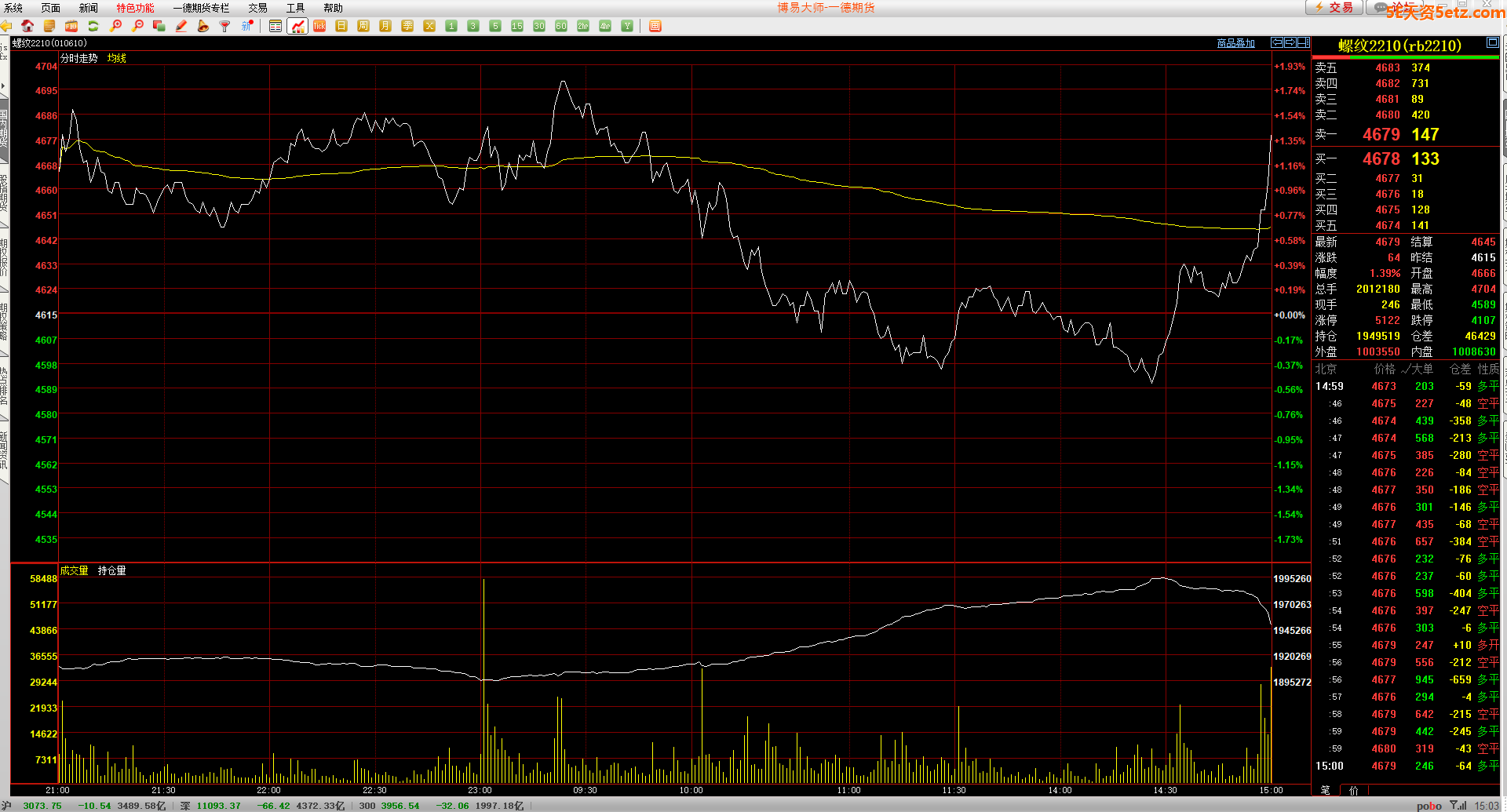Click the 持仓量 label in volume pane
This screenshot has height=812, width=1507.
click(x=112, y=570)
